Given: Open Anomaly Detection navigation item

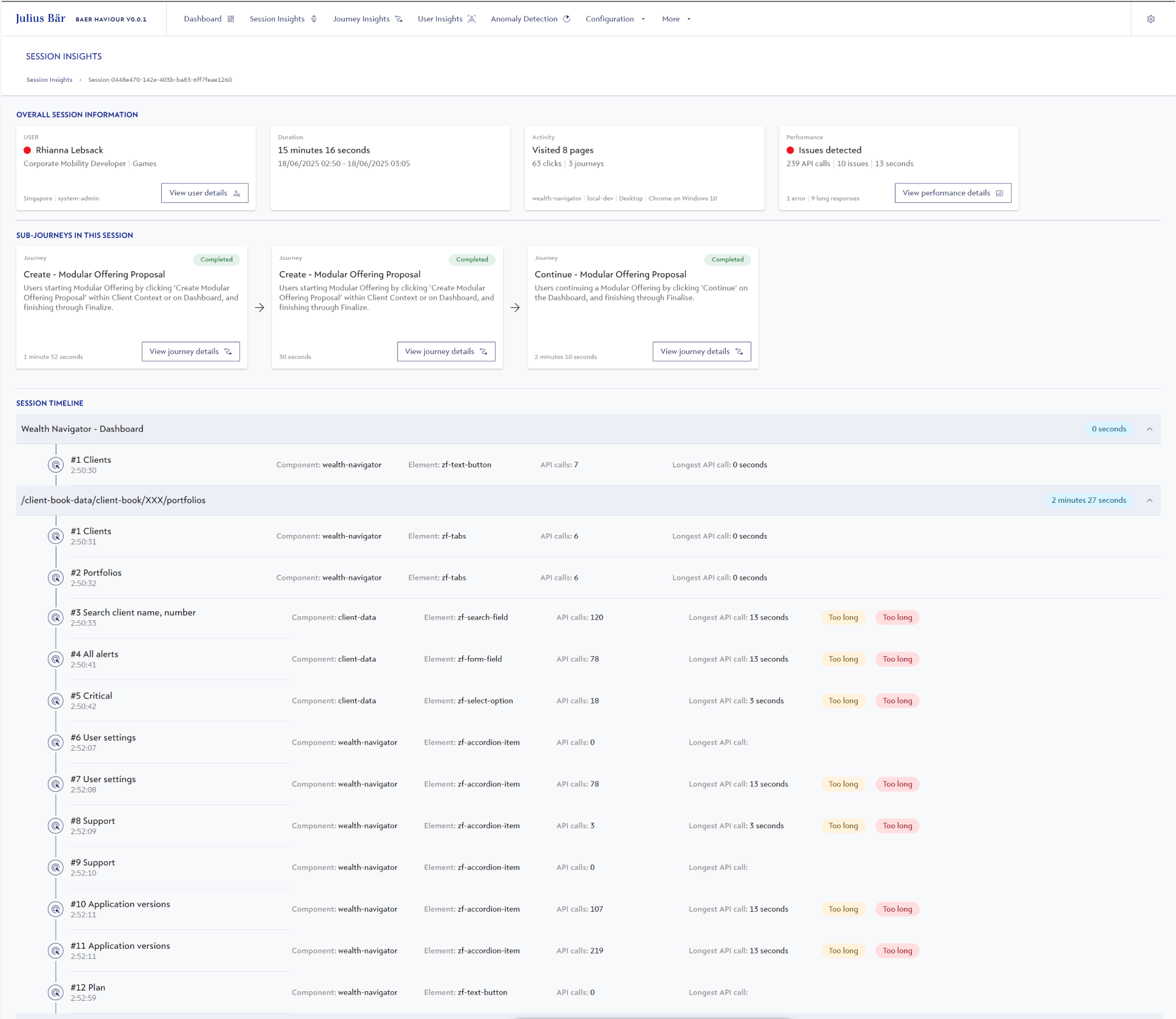Looking at the screenshot, I should pyautogui.click(x=530, y=19).
